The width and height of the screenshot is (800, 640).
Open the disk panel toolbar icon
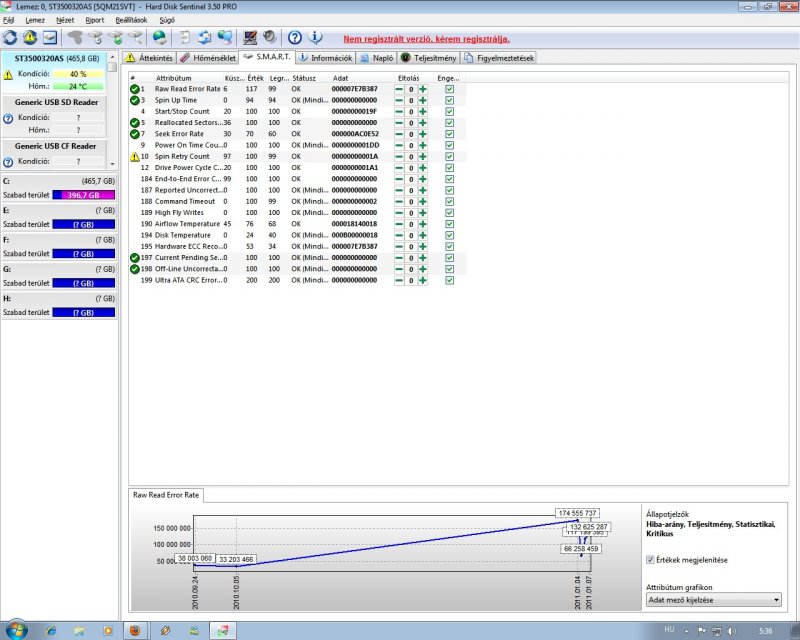[49, 37]
